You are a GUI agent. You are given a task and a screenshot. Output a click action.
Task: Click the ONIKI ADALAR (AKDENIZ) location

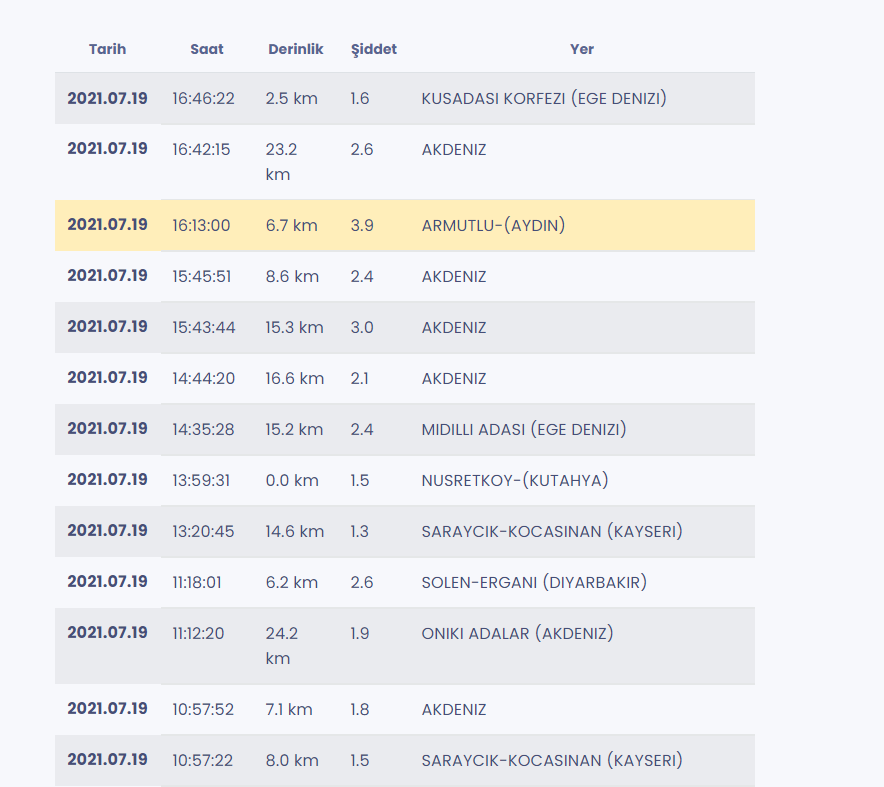click(517, 633)
